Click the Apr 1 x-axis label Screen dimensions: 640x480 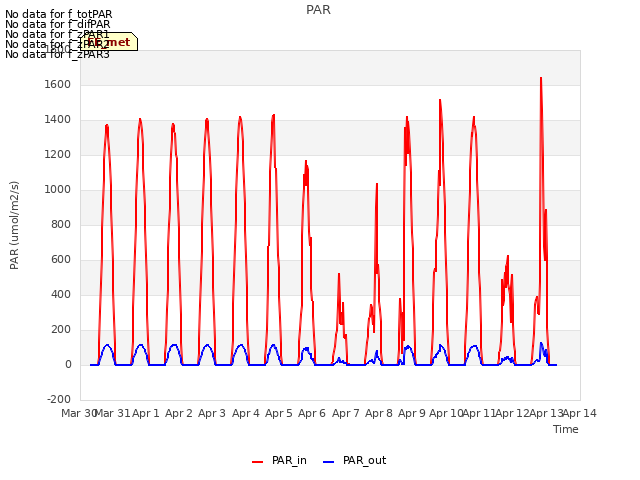click(x=146, y=413)
